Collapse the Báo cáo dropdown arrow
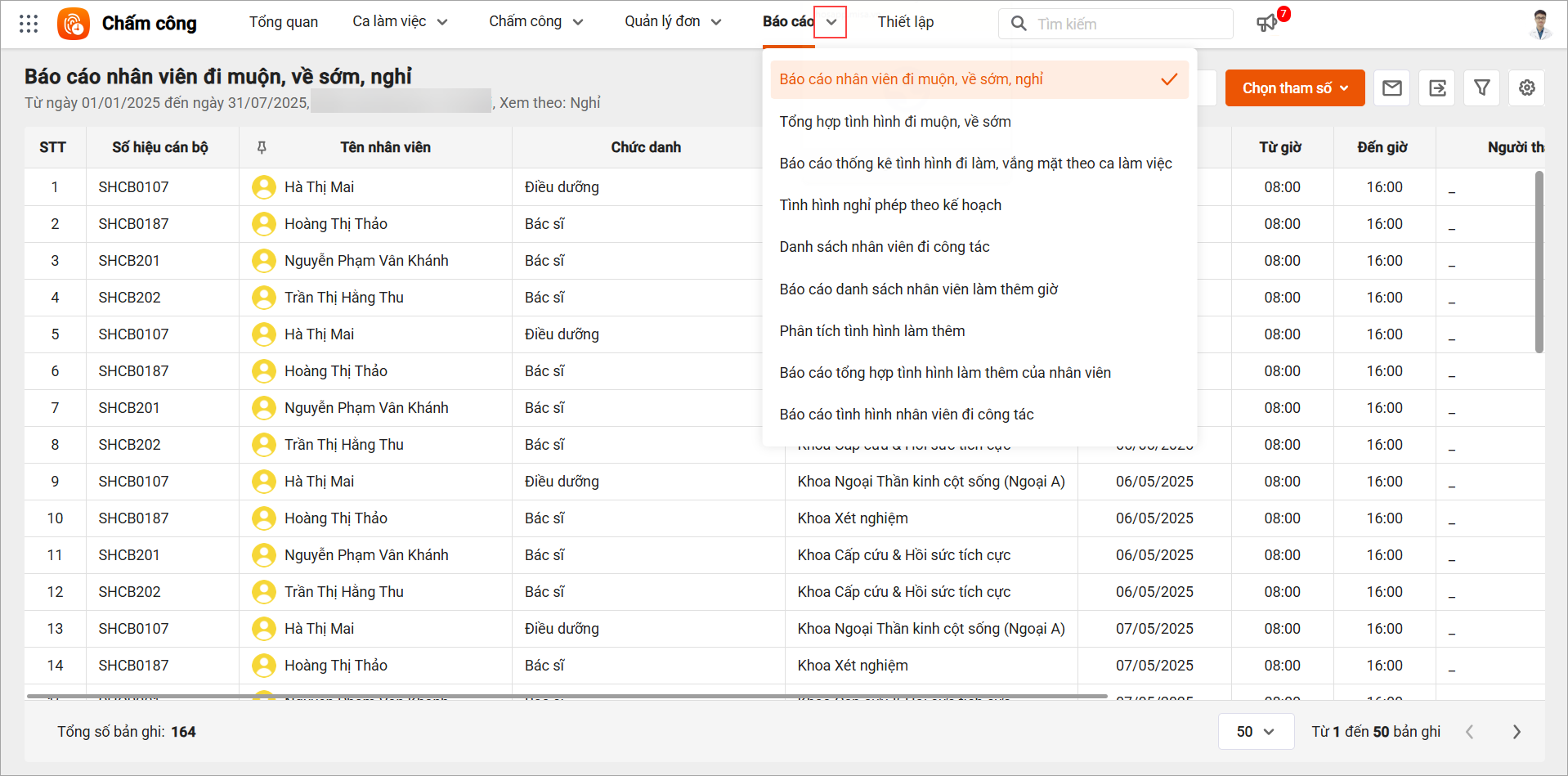The height and width of the screenshot is (776, 1568). coord(831,22)
